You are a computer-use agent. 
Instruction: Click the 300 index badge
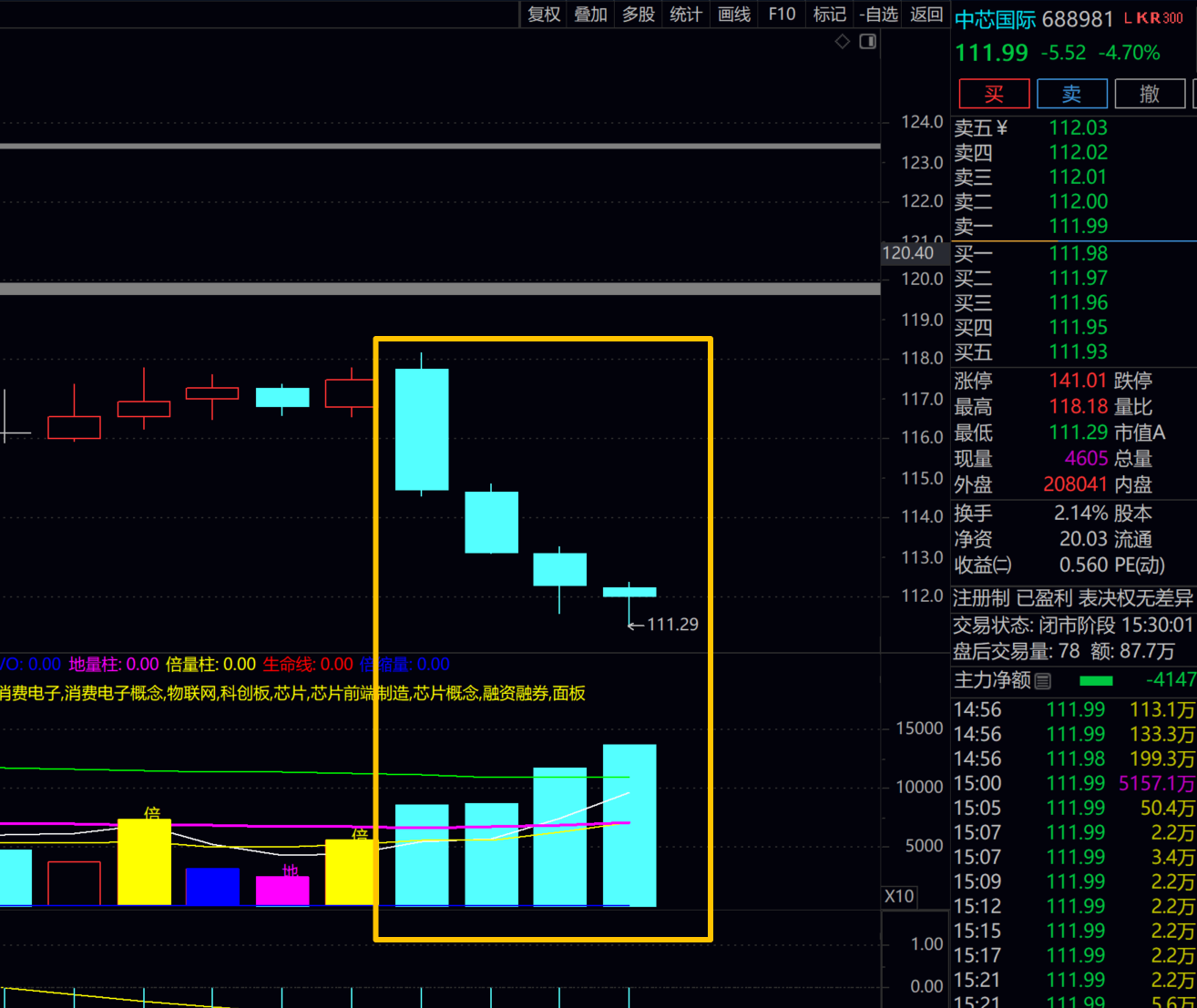point(1172,18)
